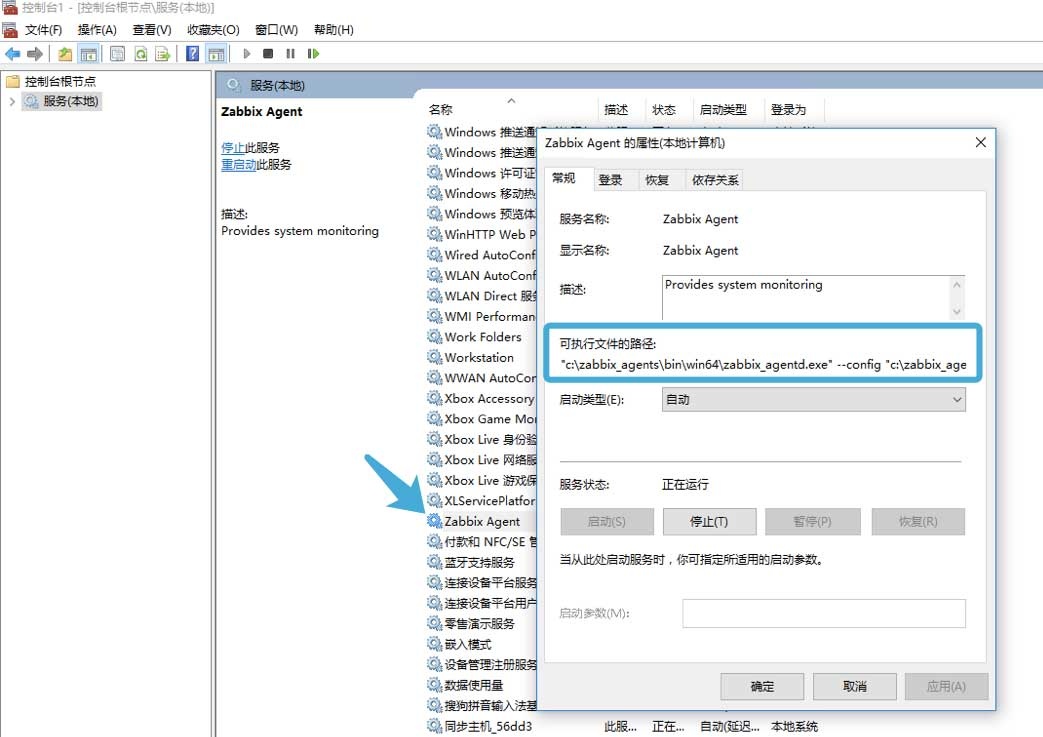
Task: Open the 启动类型 combo box set to 自动
Action: [814, 400]
